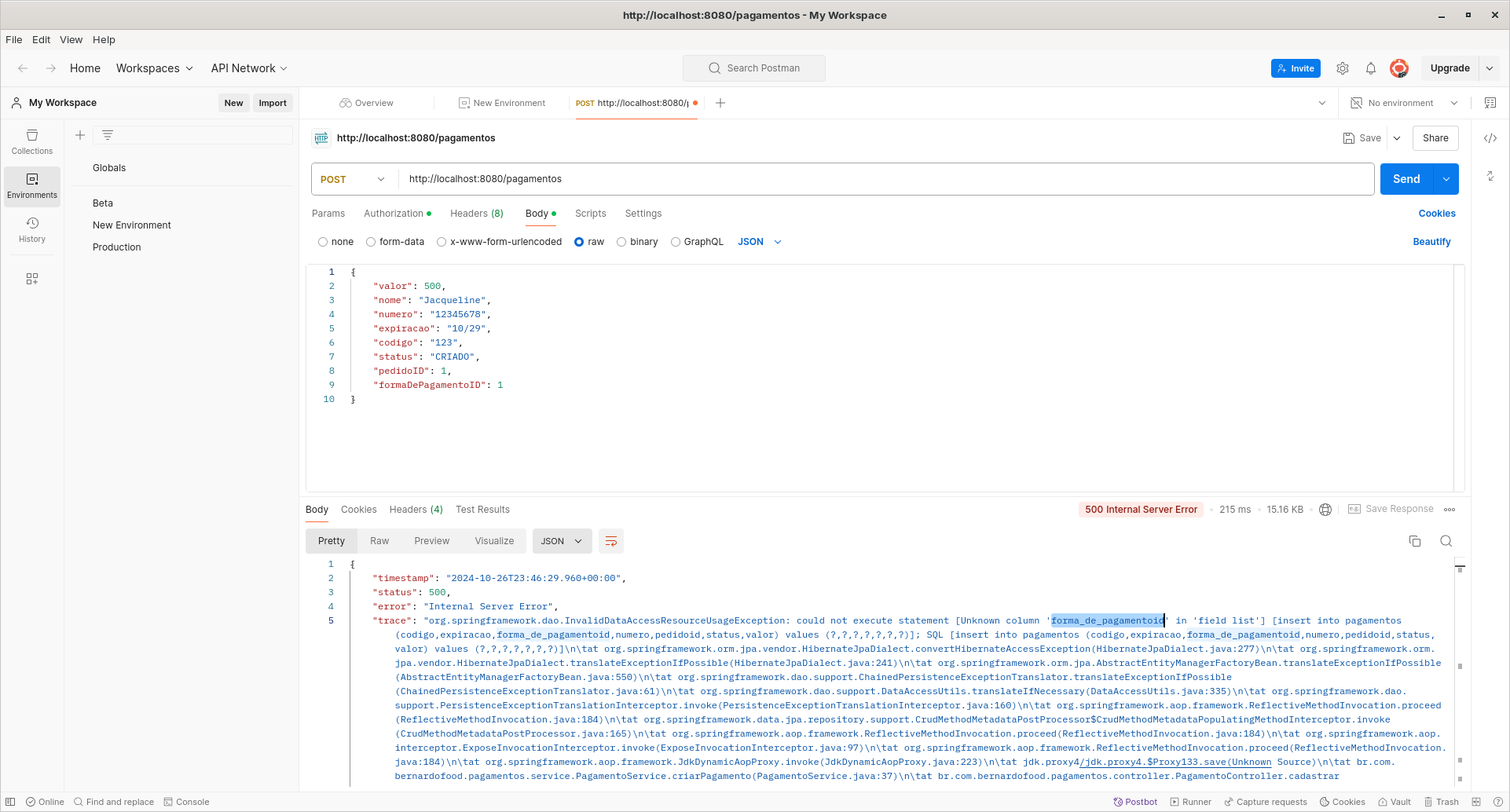Image resolution: width=1510 pixels, height=812 pixels.
Task: Open the POST method dropdown
Action: 354,179
